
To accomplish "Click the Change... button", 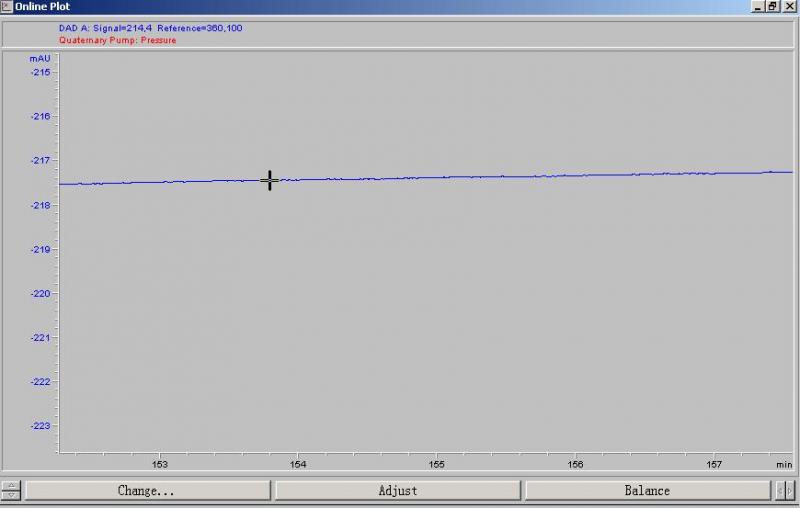I will [x=147, y=491].
